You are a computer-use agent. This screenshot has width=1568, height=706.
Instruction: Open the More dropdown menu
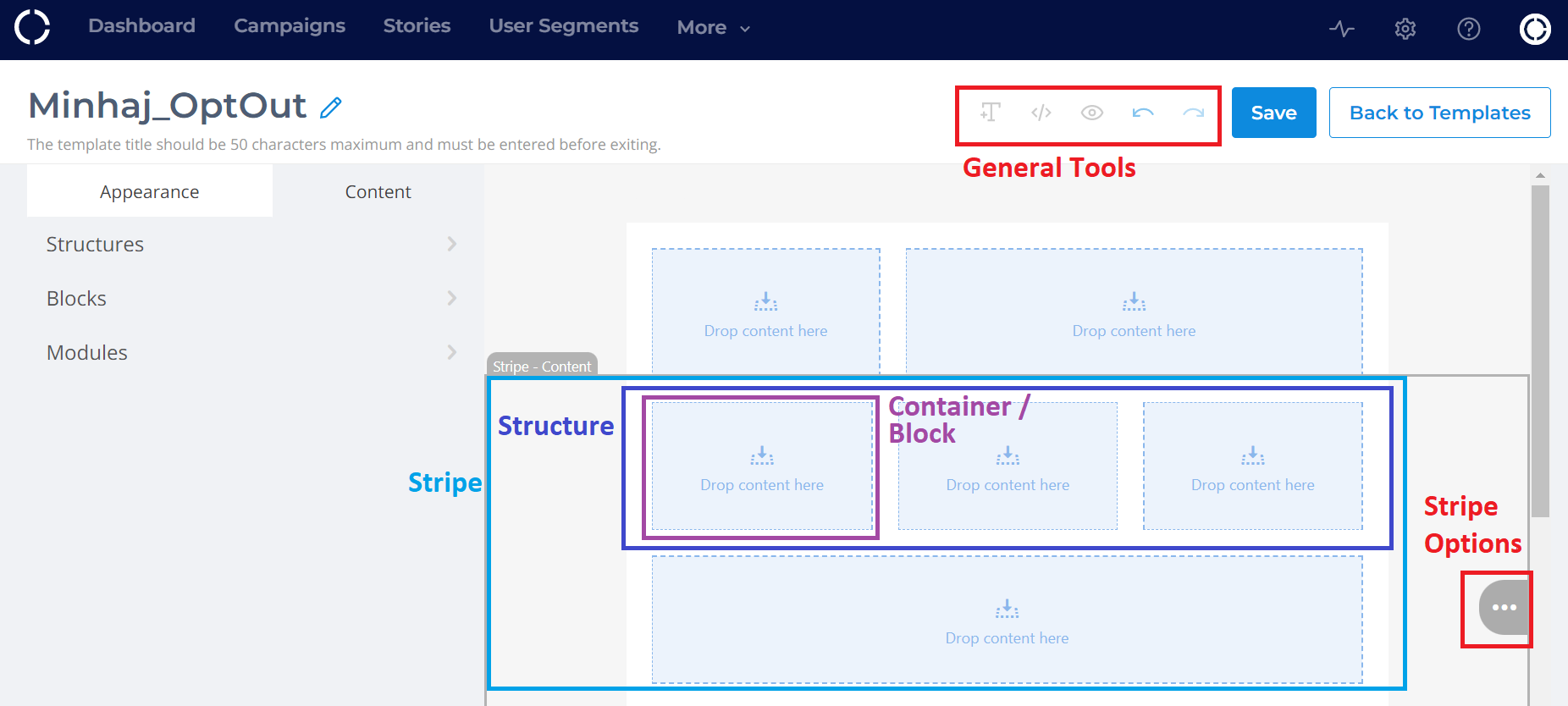click(x=714, y=28)
